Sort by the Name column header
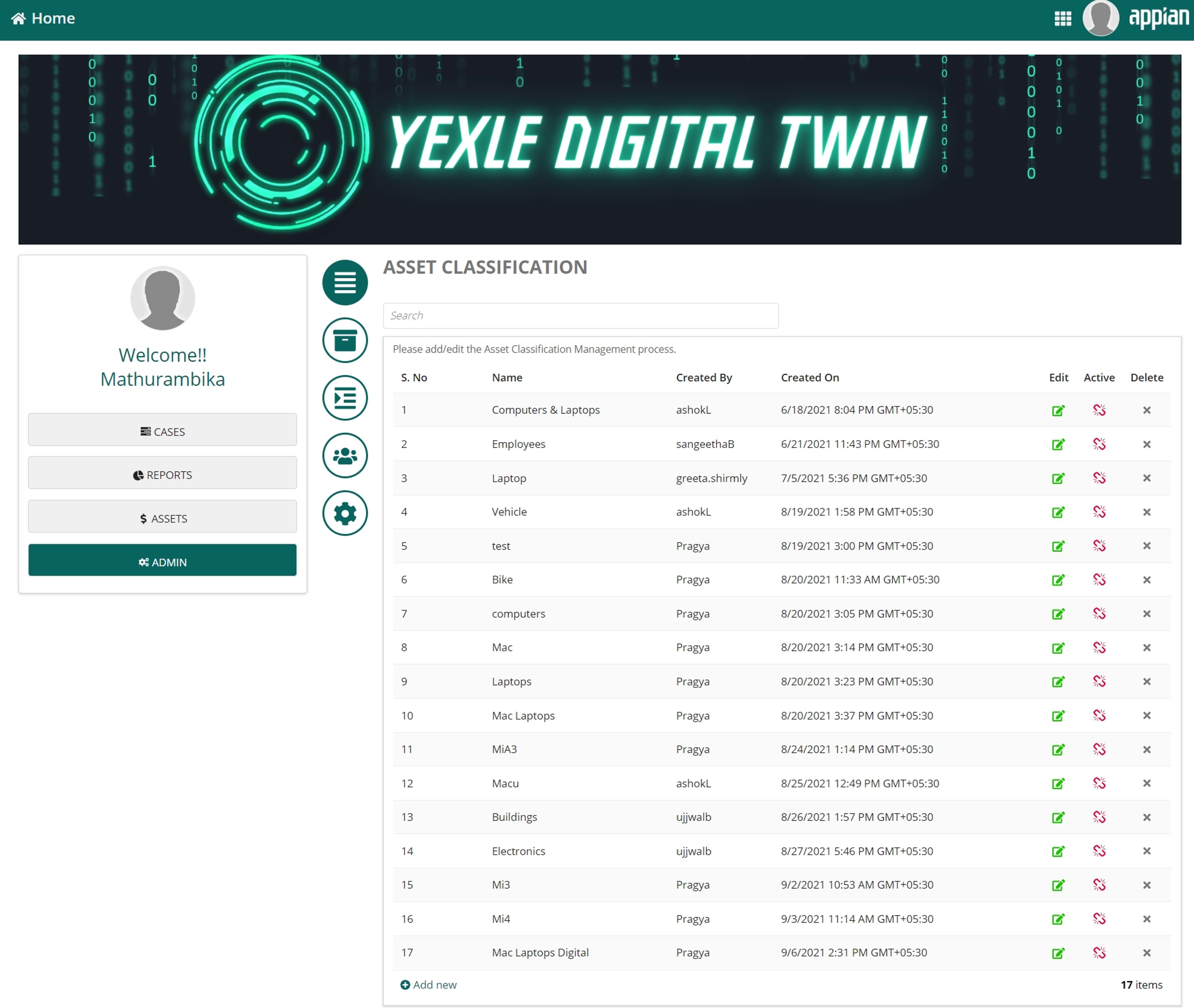 pyautogui.click(x=507, y=378)
